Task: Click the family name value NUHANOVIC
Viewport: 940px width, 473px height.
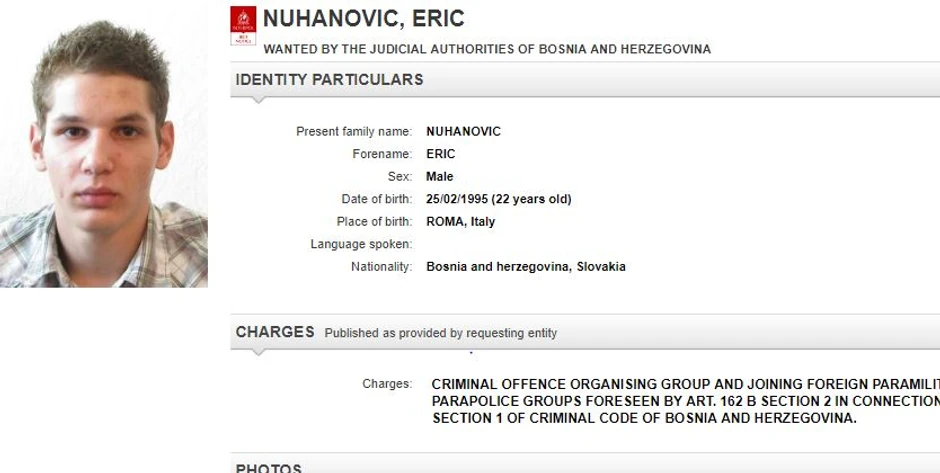Action: [x=463, y=132]
